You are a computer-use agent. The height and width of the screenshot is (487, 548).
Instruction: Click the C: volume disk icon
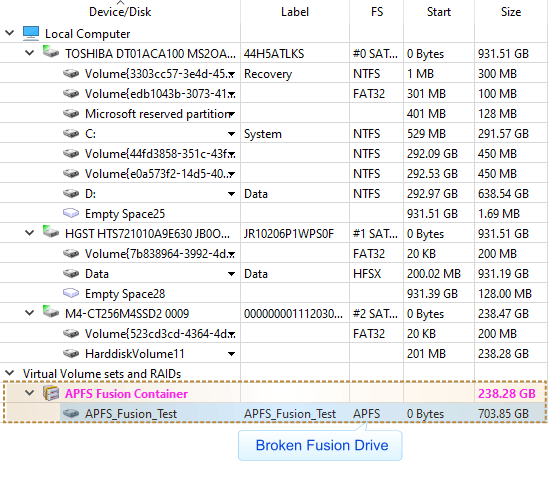71,134
